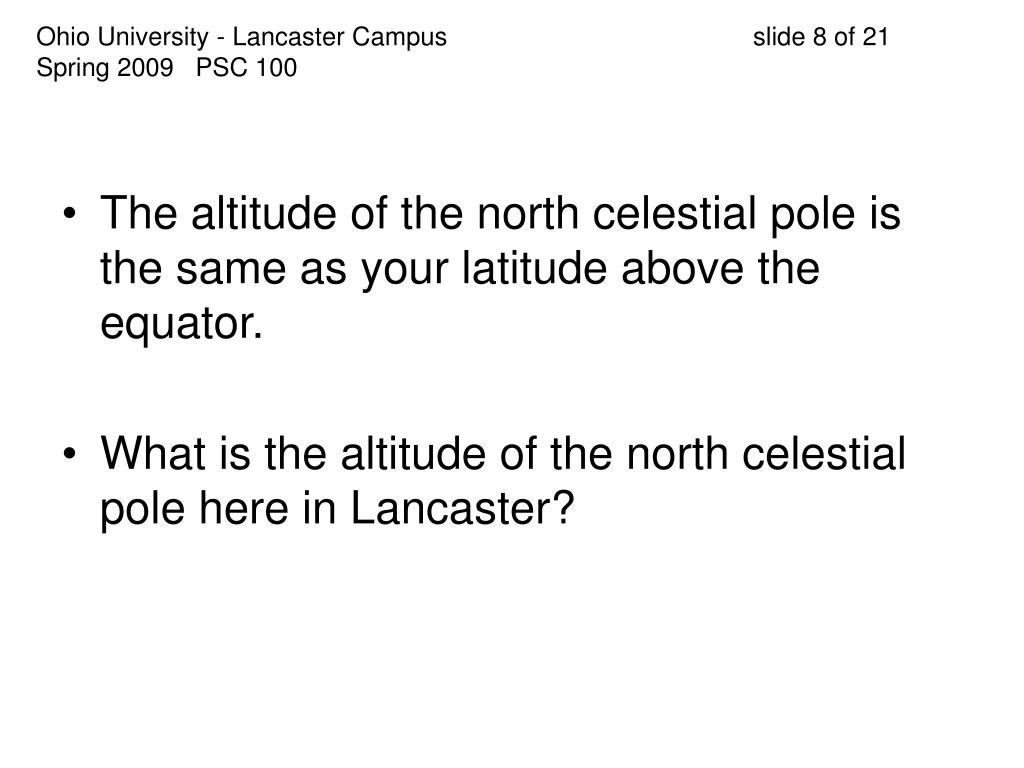Viewport: 1024px width, 768px height.
Task: Select the "Spring 2009" text
Action: [105, 68]
